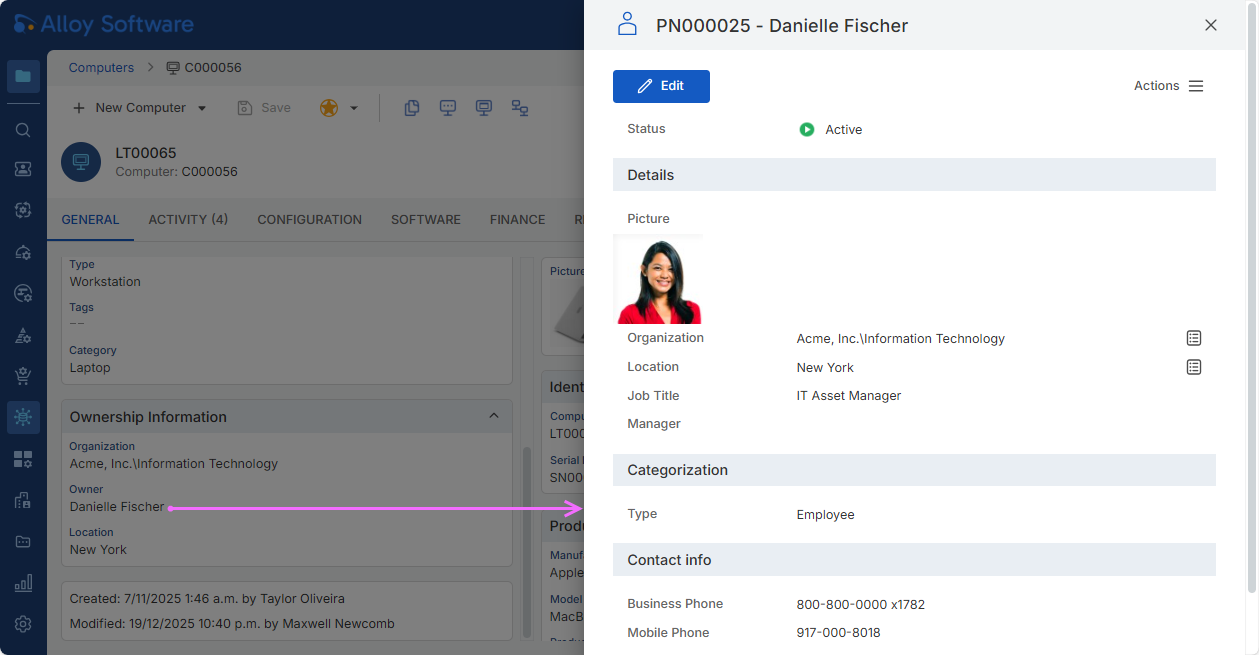Open Organization details icon beside Acme, Inc.

click(1193, 338)
